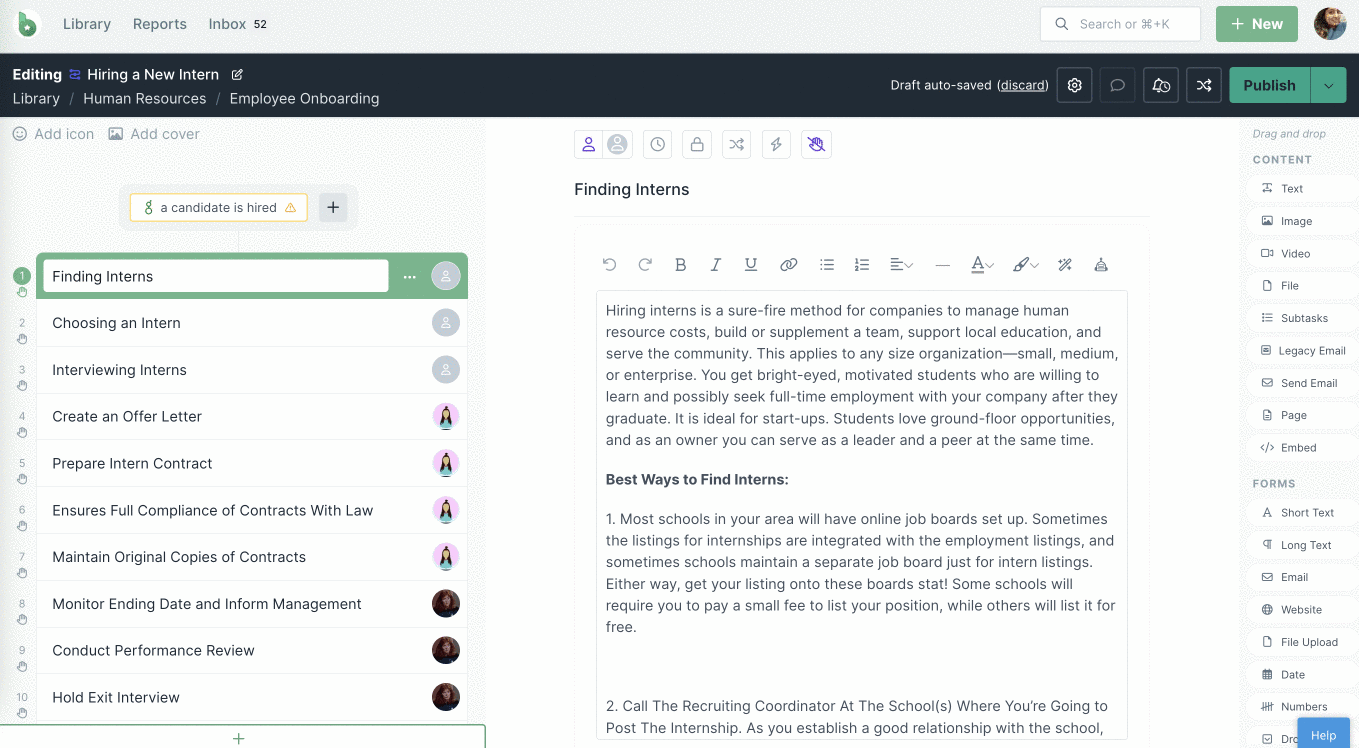Toggle italic formatting

coord(716,264)
